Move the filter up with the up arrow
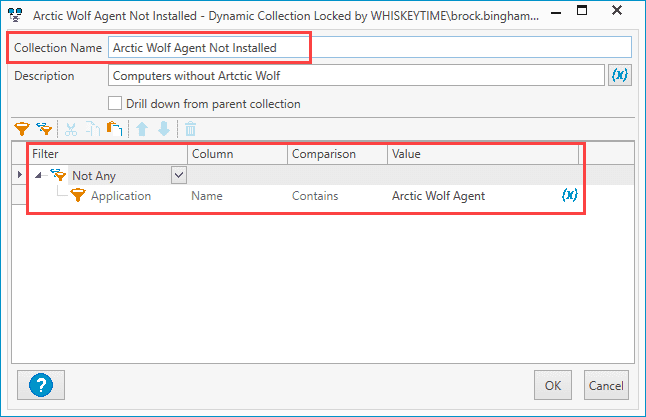The image size is (646, 417). [142, 129]
